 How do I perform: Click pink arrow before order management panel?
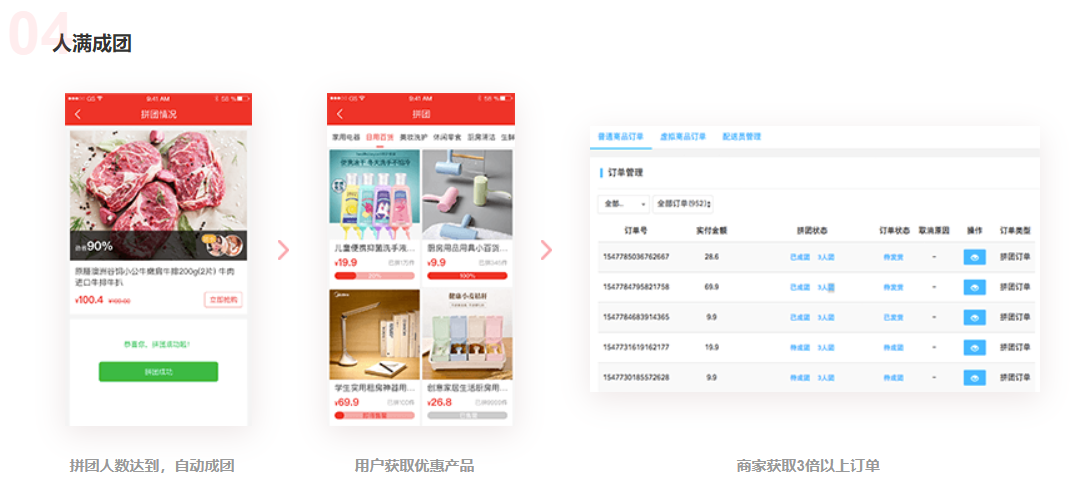coord(546,250)
